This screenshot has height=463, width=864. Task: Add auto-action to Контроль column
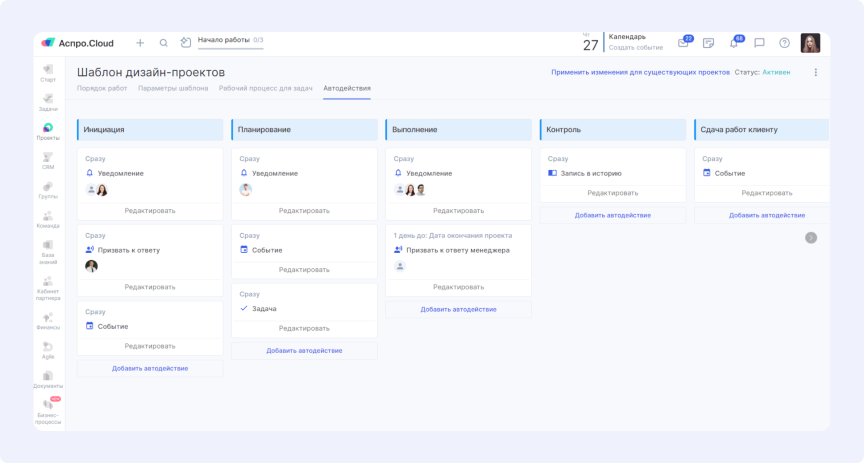[x=613, y=216]
